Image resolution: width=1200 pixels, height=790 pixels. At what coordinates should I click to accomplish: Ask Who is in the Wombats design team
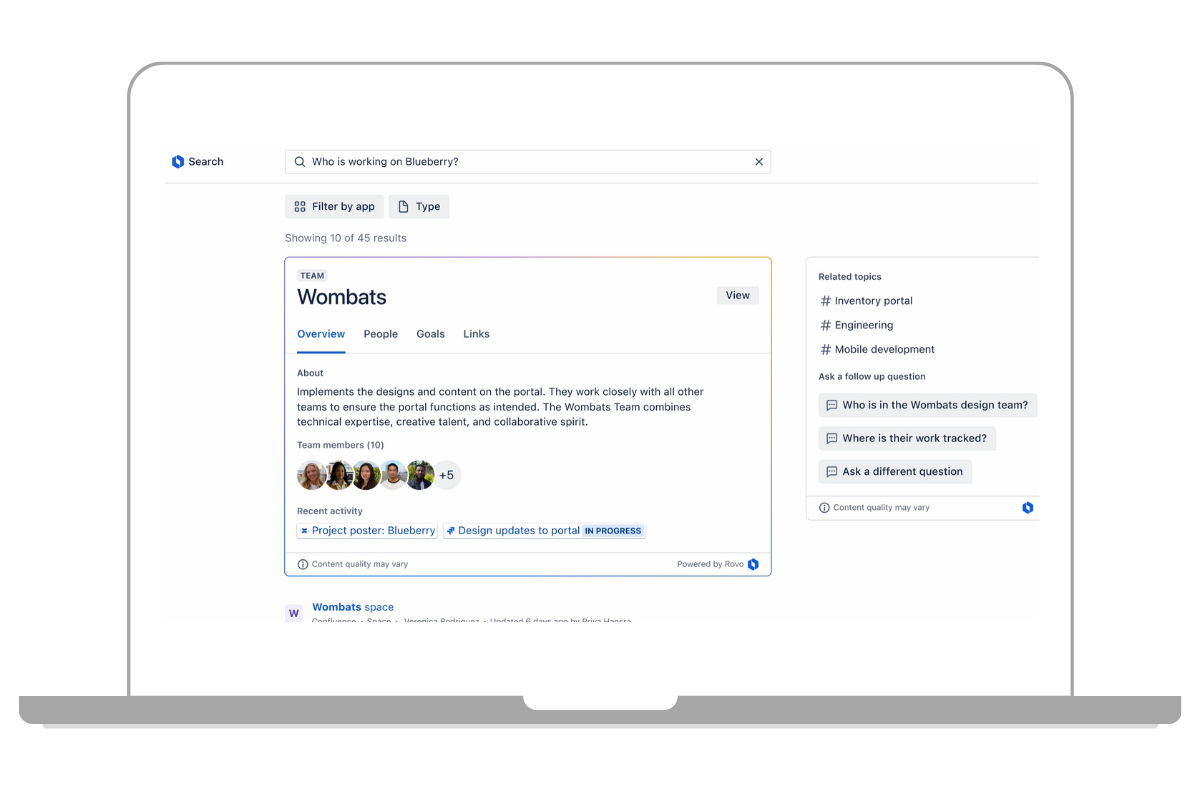click(928, 405)
